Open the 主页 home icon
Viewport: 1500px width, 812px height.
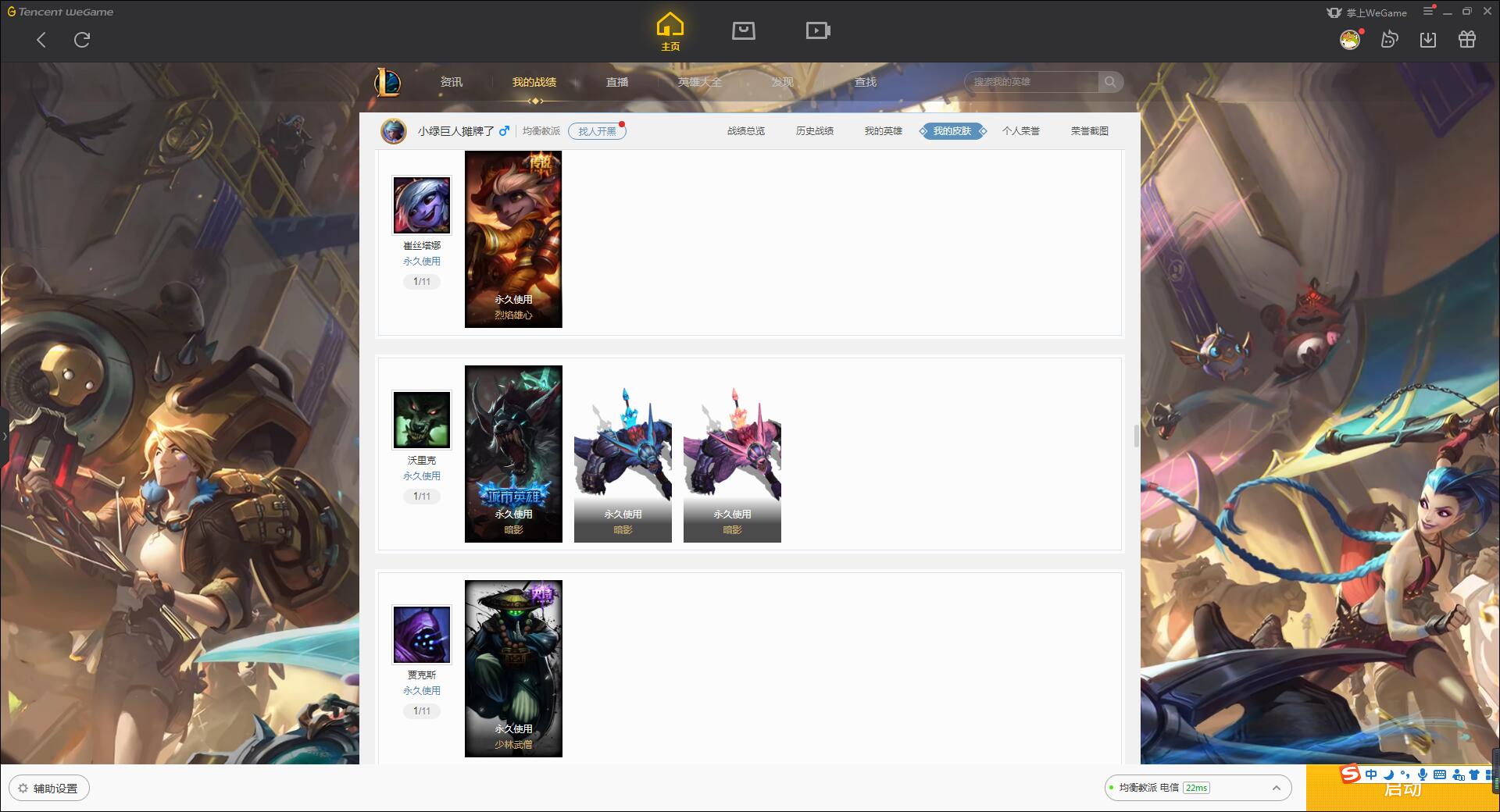tap(670, 32)
